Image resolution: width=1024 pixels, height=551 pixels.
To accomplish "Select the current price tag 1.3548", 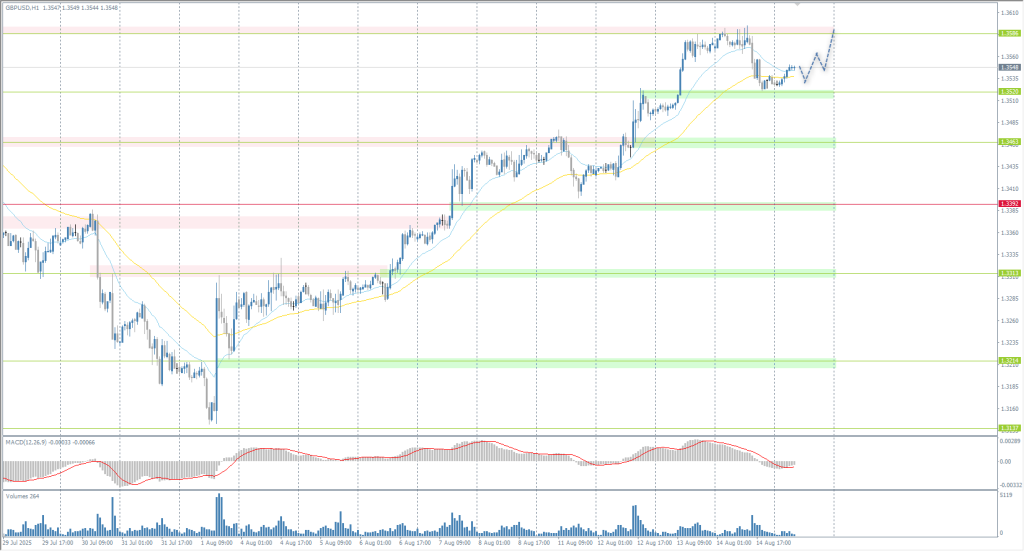I will [x=1008, y=68].
